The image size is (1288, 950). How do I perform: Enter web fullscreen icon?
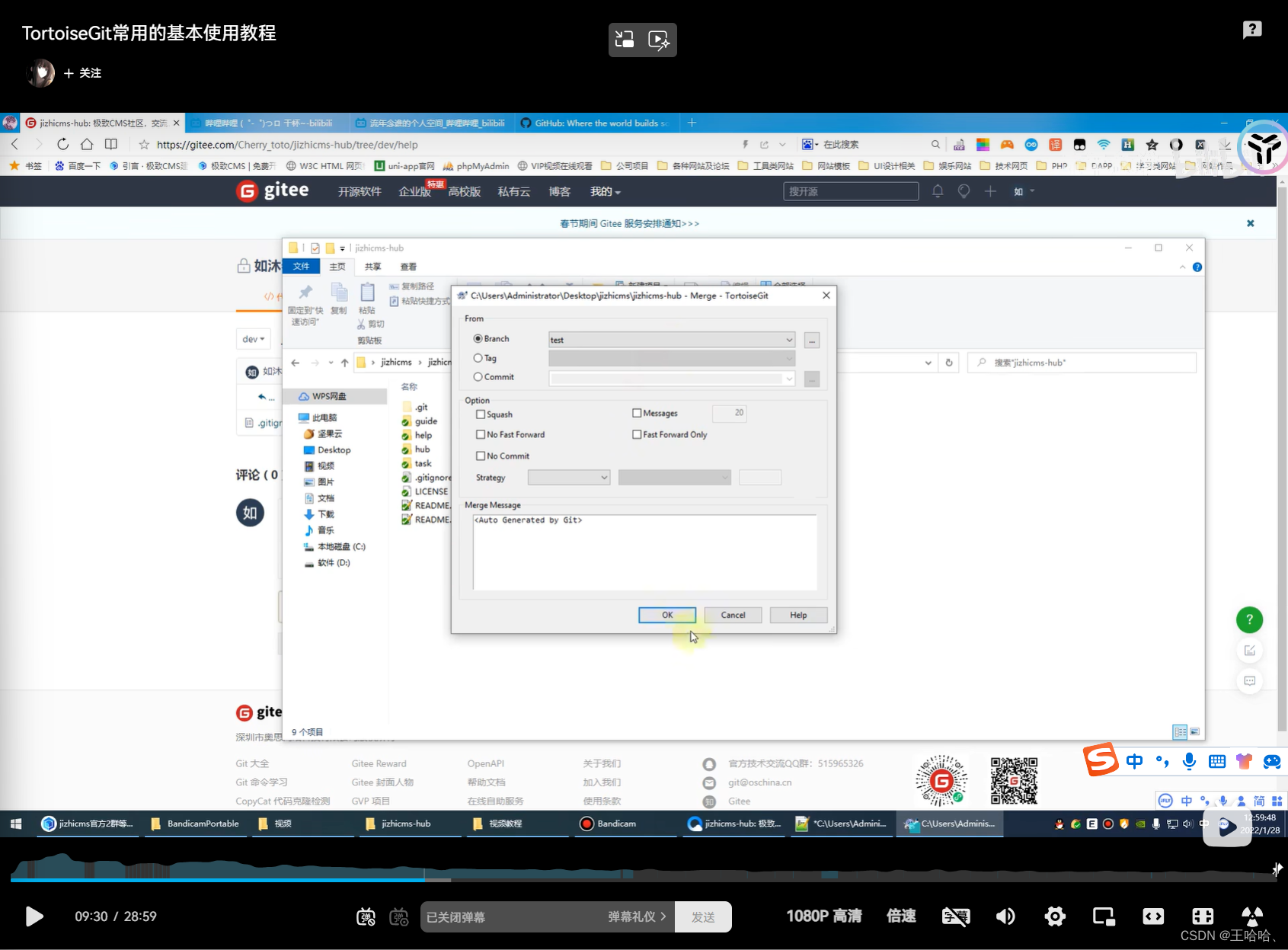point(1203,916)
